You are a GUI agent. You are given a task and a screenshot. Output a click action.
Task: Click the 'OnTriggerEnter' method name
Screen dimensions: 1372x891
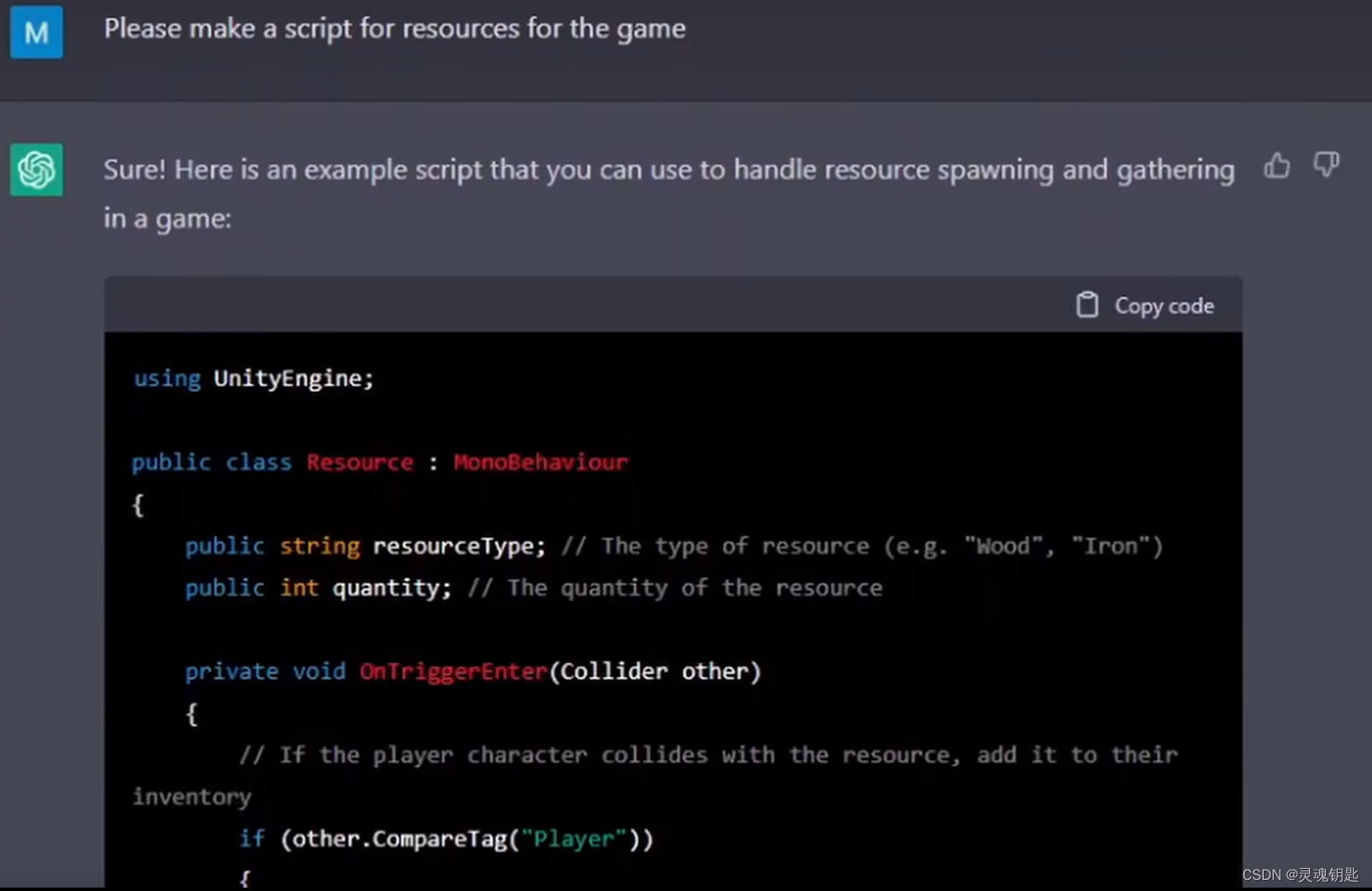click(x=453, y=672)
